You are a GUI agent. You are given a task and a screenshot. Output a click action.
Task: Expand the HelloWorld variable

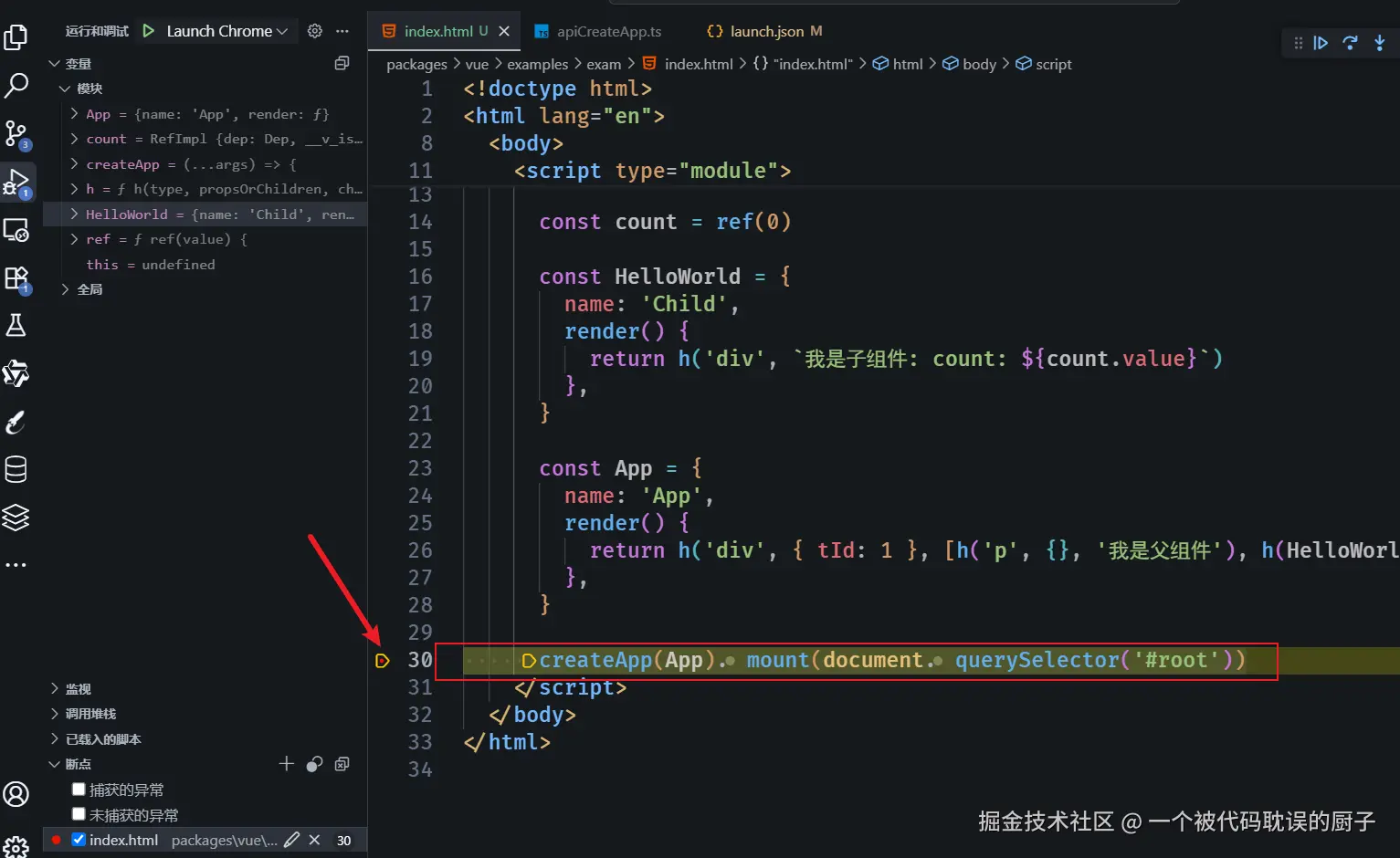coord(75,214)
